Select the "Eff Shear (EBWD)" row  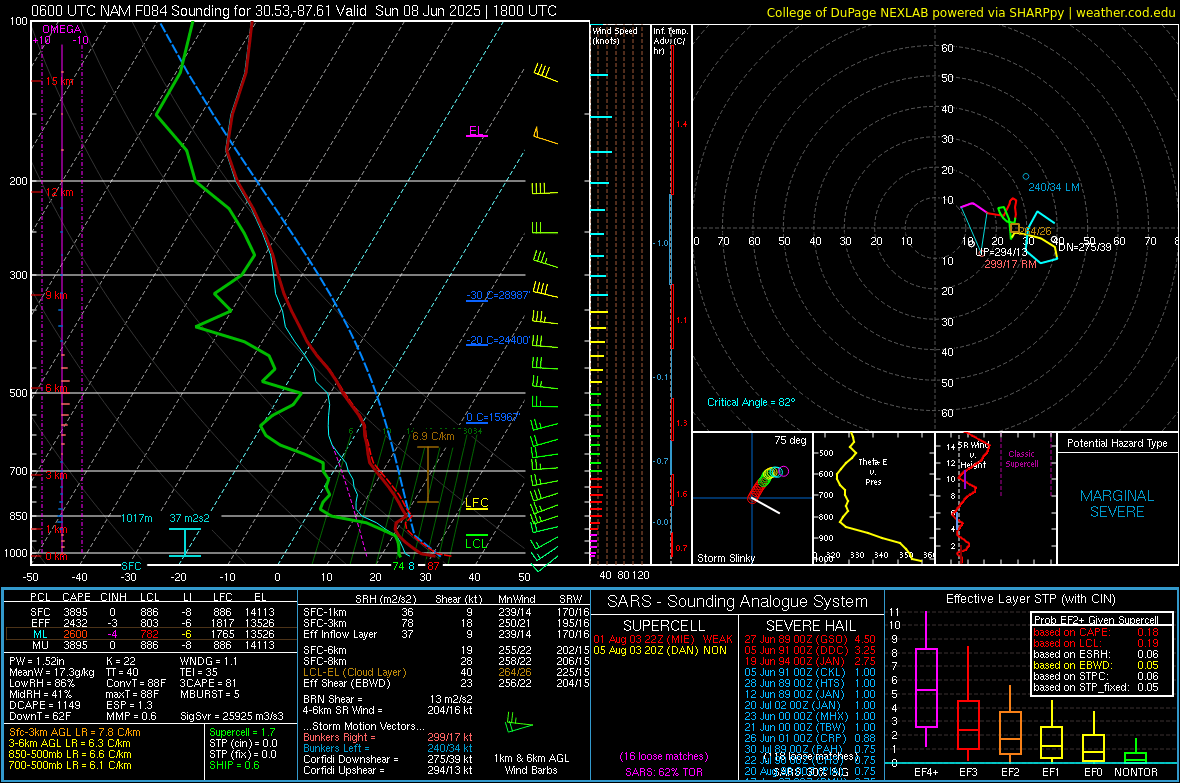click(446, 684)
